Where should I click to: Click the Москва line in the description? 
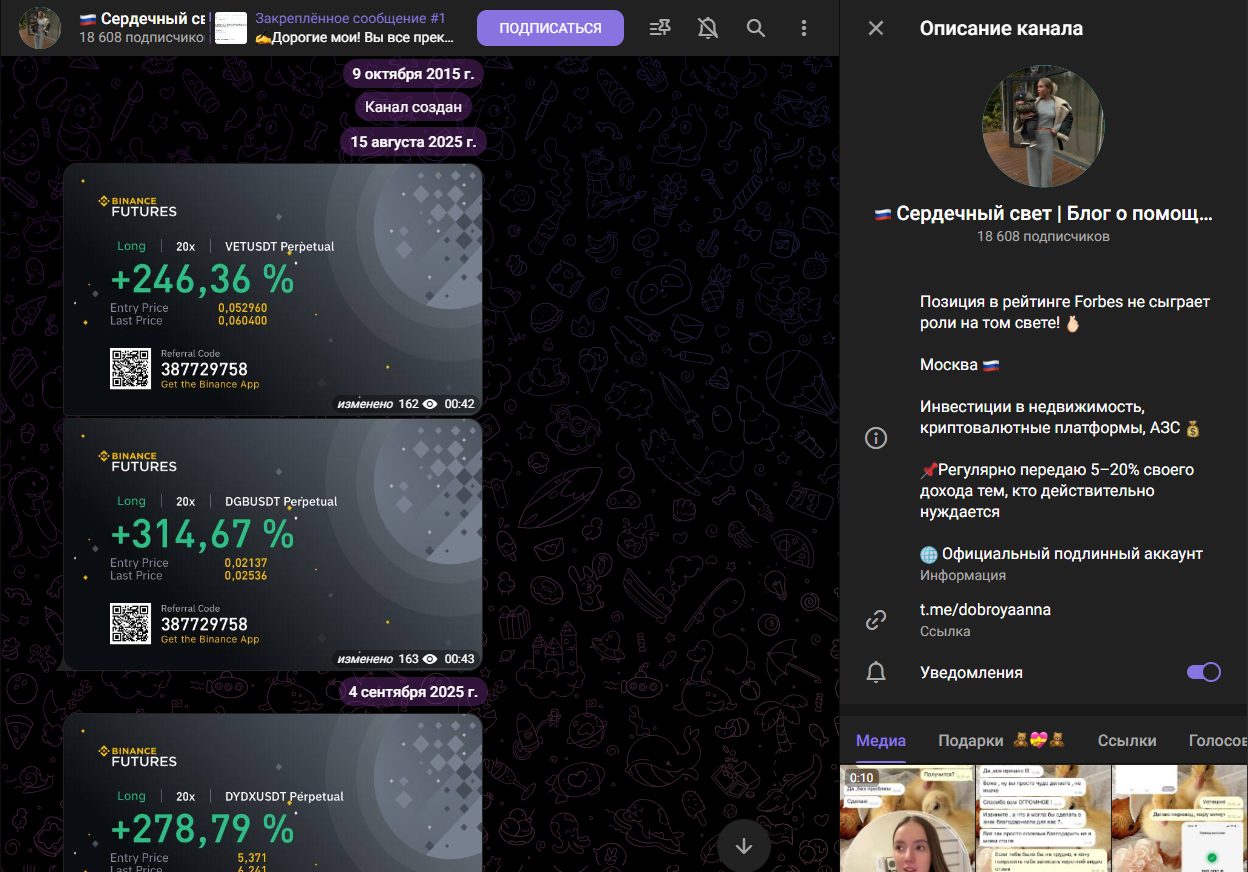960,365
